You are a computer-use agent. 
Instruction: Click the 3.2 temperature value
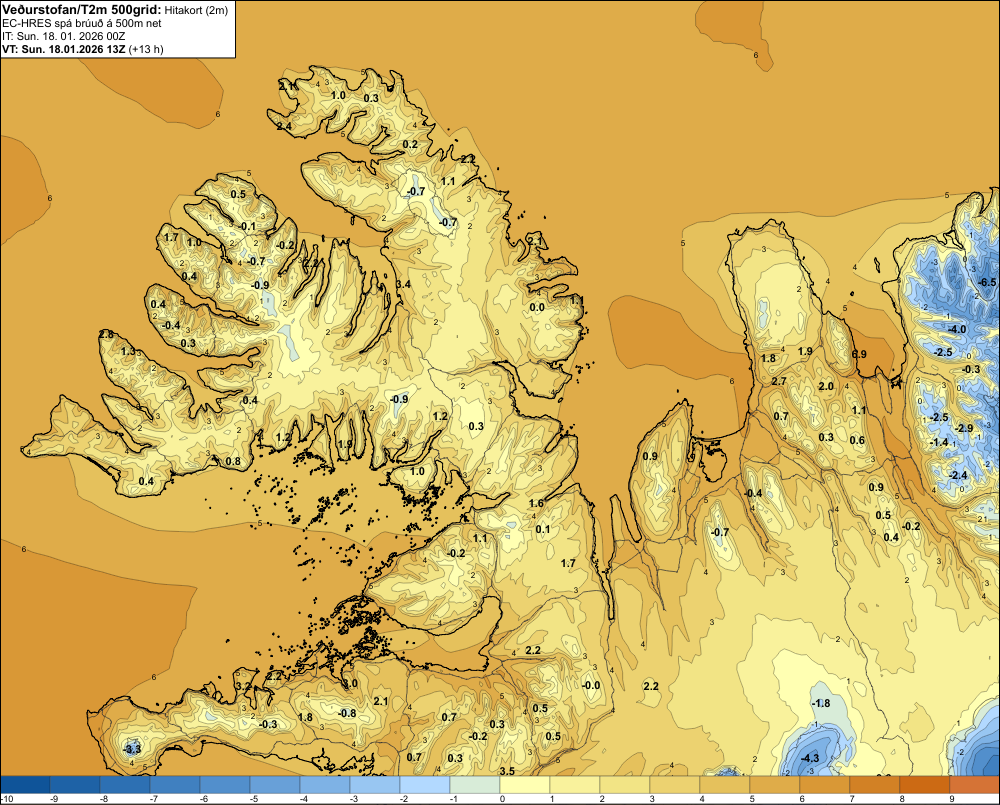coord(243,686)
